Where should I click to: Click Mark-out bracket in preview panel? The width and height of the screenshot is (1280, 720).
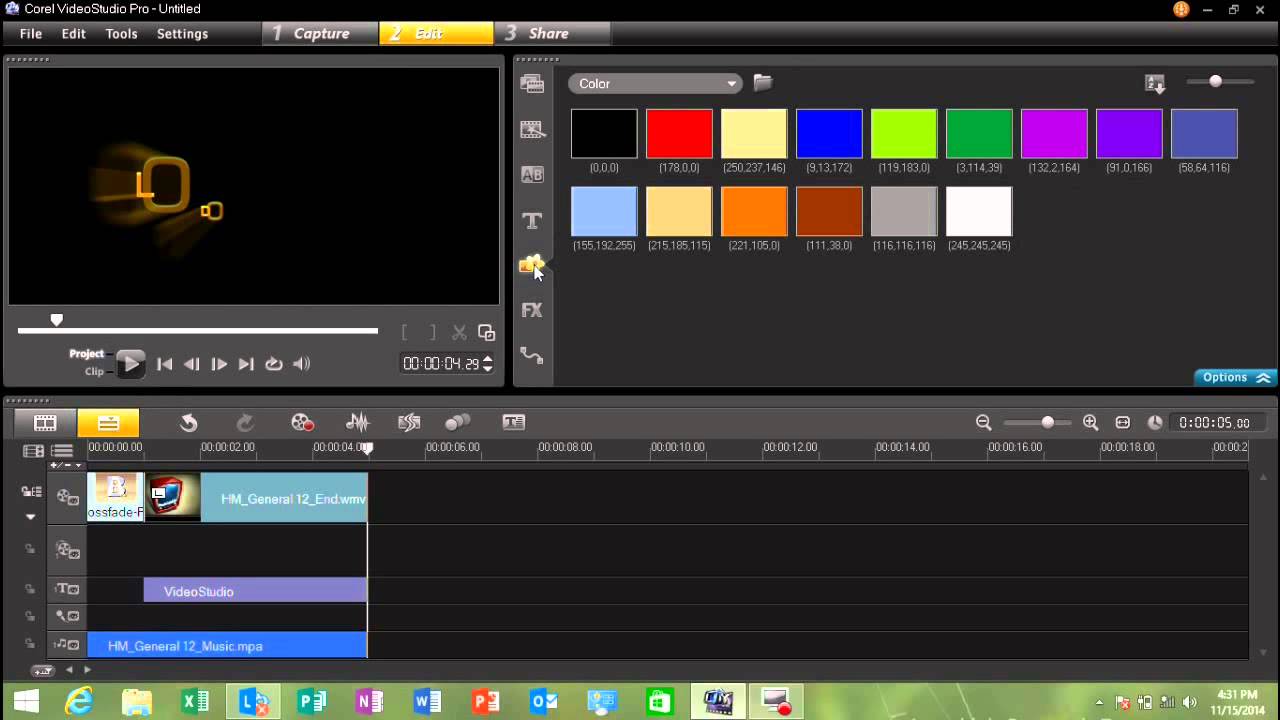(432, 332)
